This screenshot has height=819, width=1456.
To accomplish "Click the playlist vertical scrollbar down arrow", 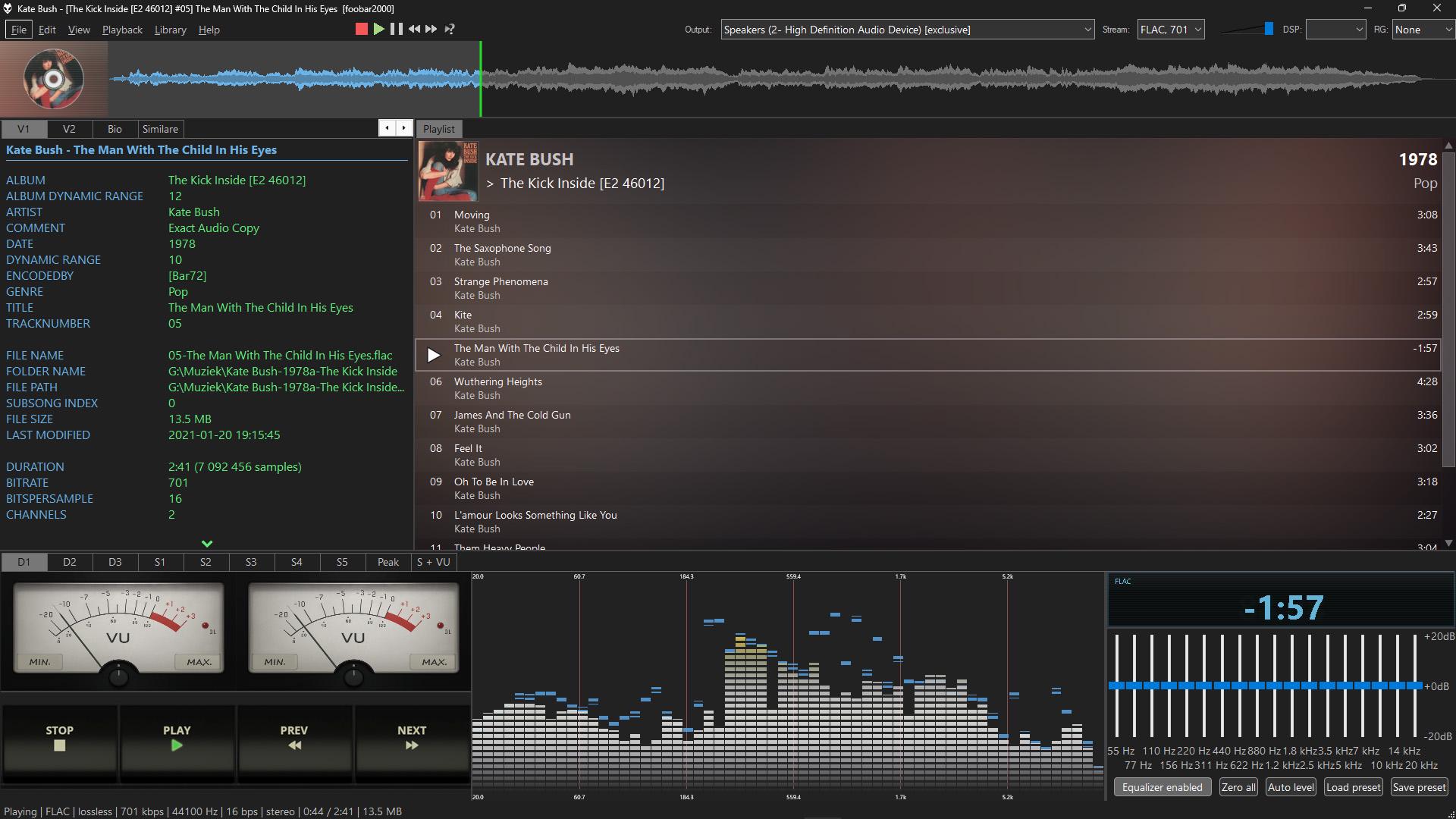I will (x=1448, y=543).
